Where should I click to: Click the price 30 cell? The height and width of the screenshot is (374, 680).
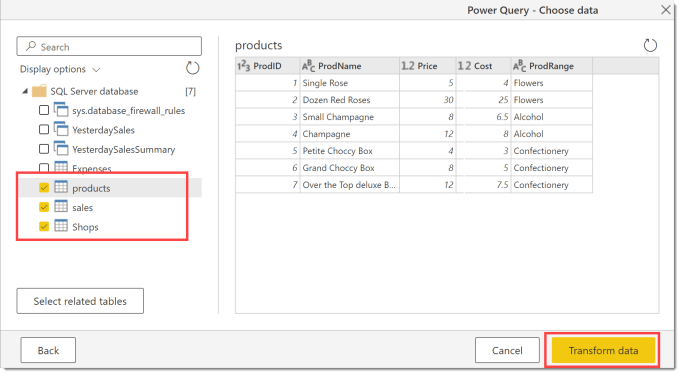pyautogui.click(x=428, y=100)
